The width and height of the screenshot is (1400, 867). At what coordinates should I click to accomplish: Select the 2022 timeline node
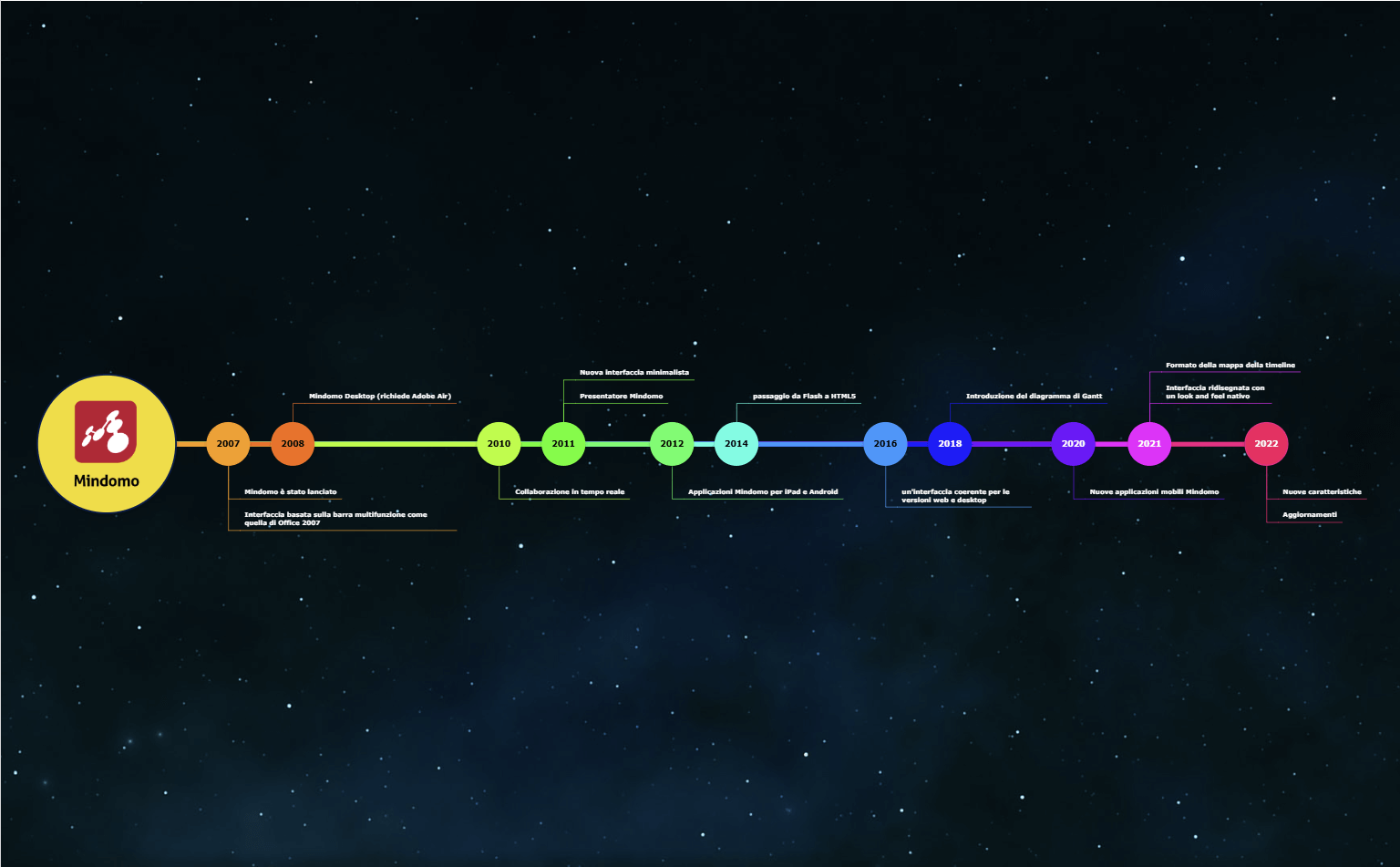[x=1266, y=444]
